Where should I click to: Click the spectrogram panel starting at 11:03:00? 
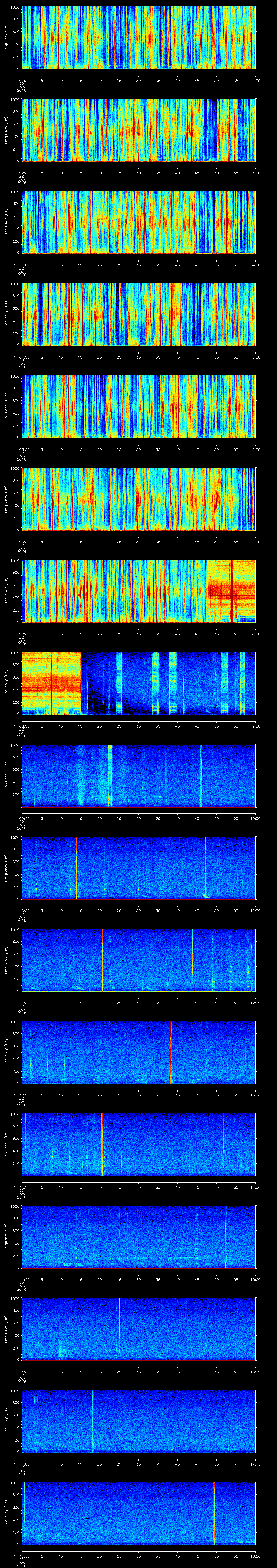pyautogui.click(x=138, y=222)
